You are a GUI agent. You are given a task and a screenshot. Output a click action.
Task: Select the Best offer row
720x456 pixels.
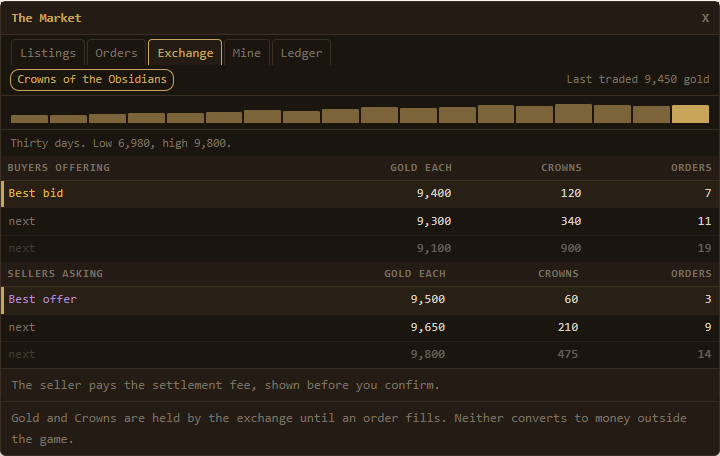point(360,299)
